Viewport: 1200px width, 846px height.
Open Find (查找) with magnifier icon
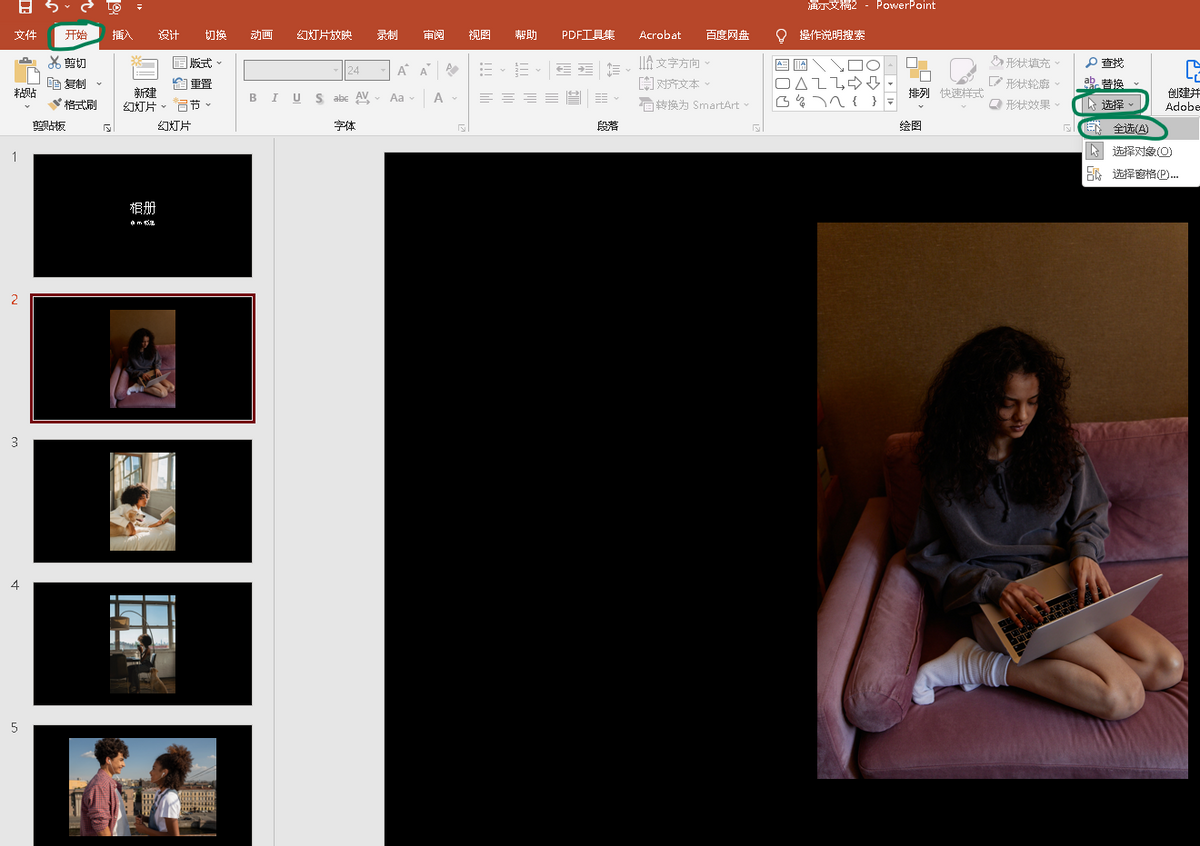[x=1105, y=63]
